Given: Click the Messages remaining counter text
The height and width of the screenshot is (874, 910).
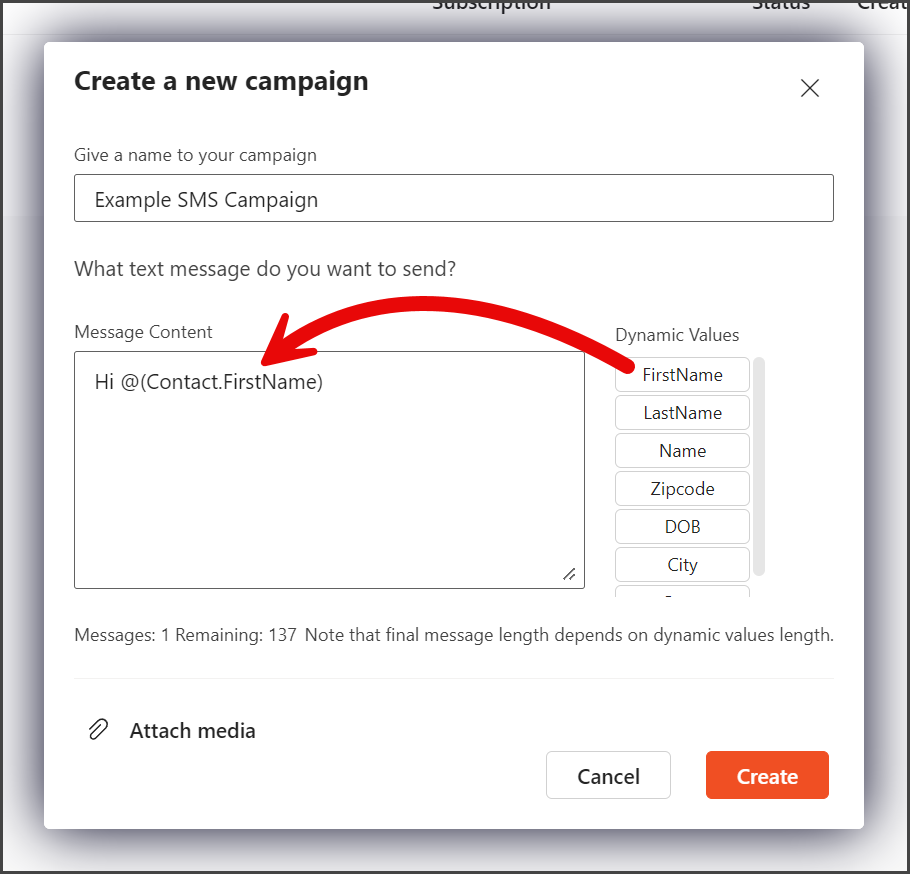Looking at the screenshot, I should 185,635.
